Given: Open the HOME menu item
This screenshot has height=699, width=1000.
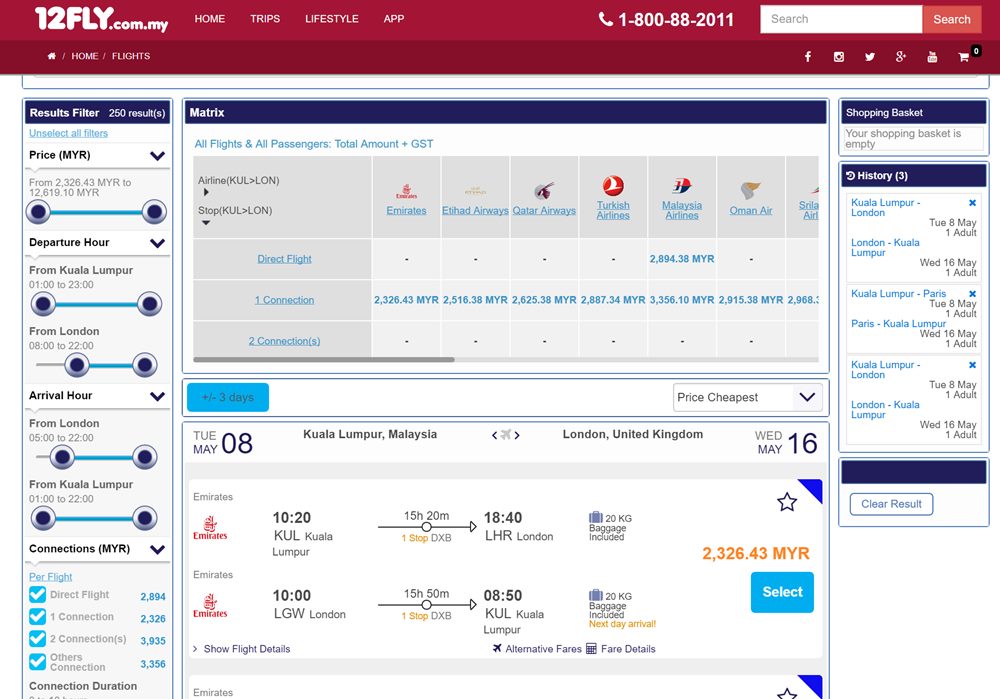Looking at the screenshot, I should tap(210, 19).
